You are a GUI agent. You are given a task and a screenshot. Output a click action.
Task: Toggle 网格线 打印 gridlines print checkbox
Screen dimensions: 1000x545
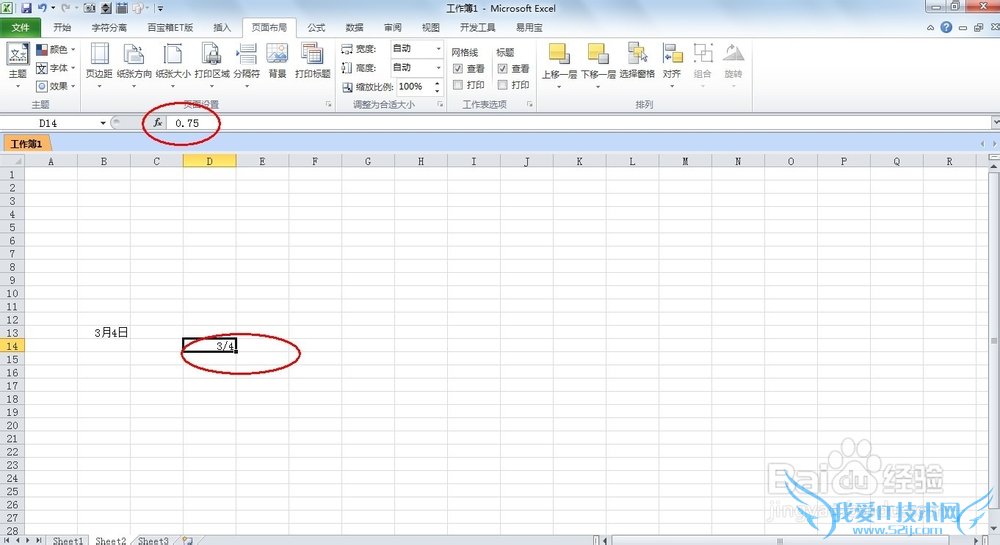tap(458, 85)
